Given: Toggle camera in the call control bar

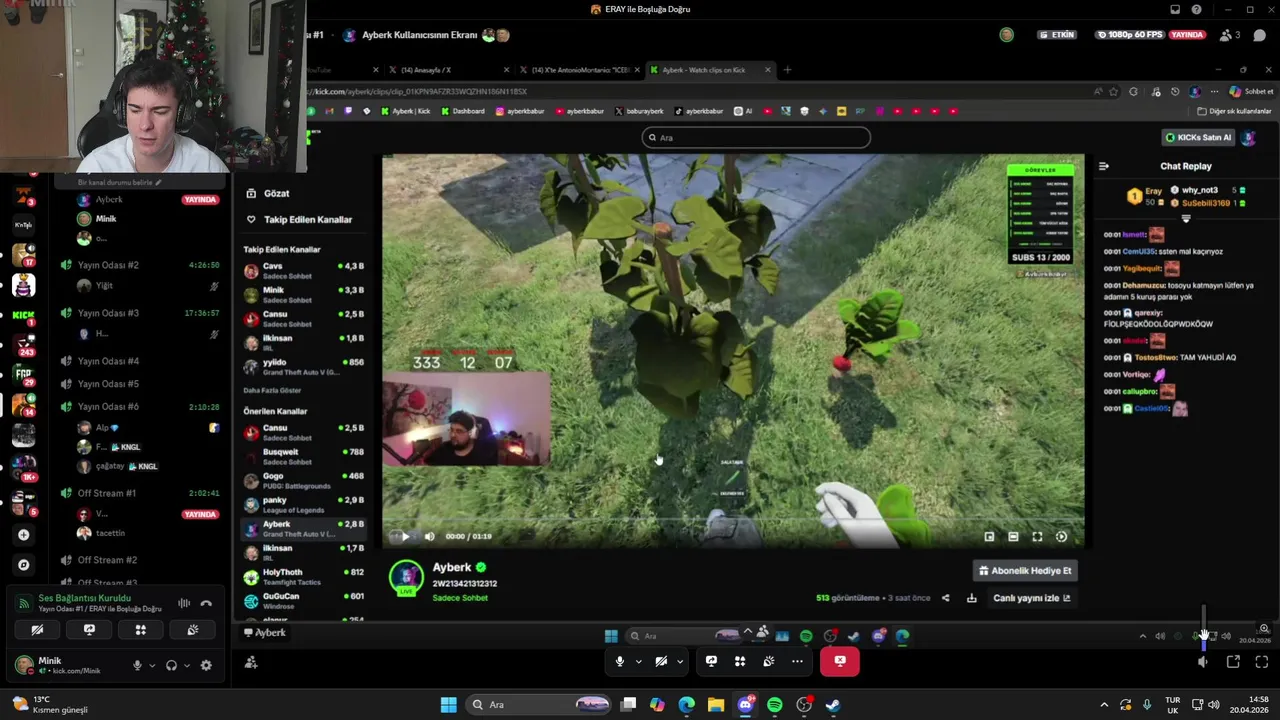Looking at the screenshot, I should pos(661,661).
